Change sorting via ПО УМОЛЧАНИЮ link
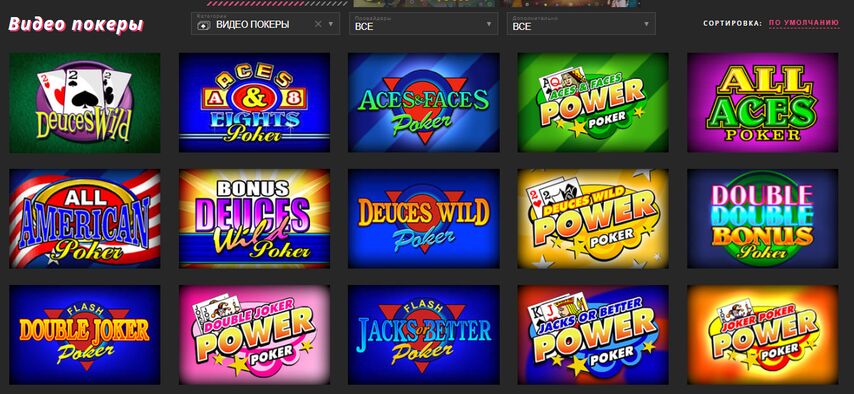 click(803, 23)
